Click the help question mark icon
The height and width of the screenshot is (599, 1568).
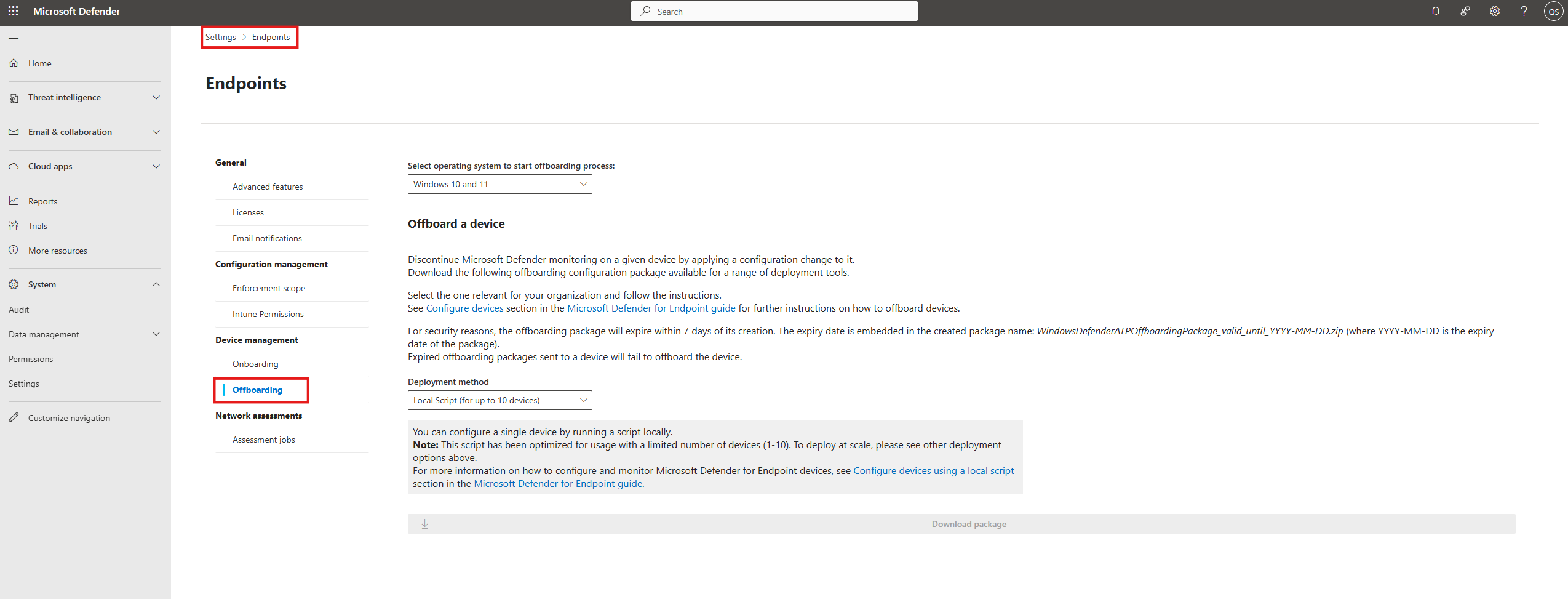pos(1524,11)
